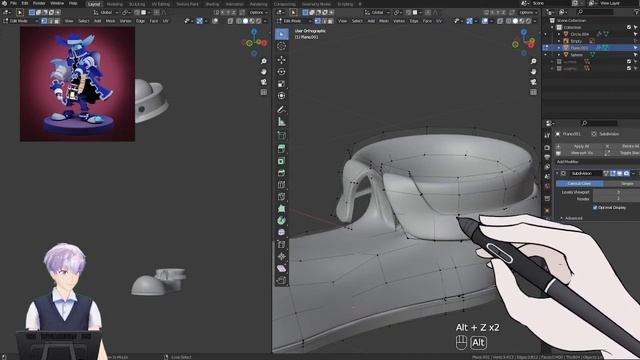Screen dimensions: 640x360
Task: Click the pan hand icon in left viewport
Action: point(264,71)
